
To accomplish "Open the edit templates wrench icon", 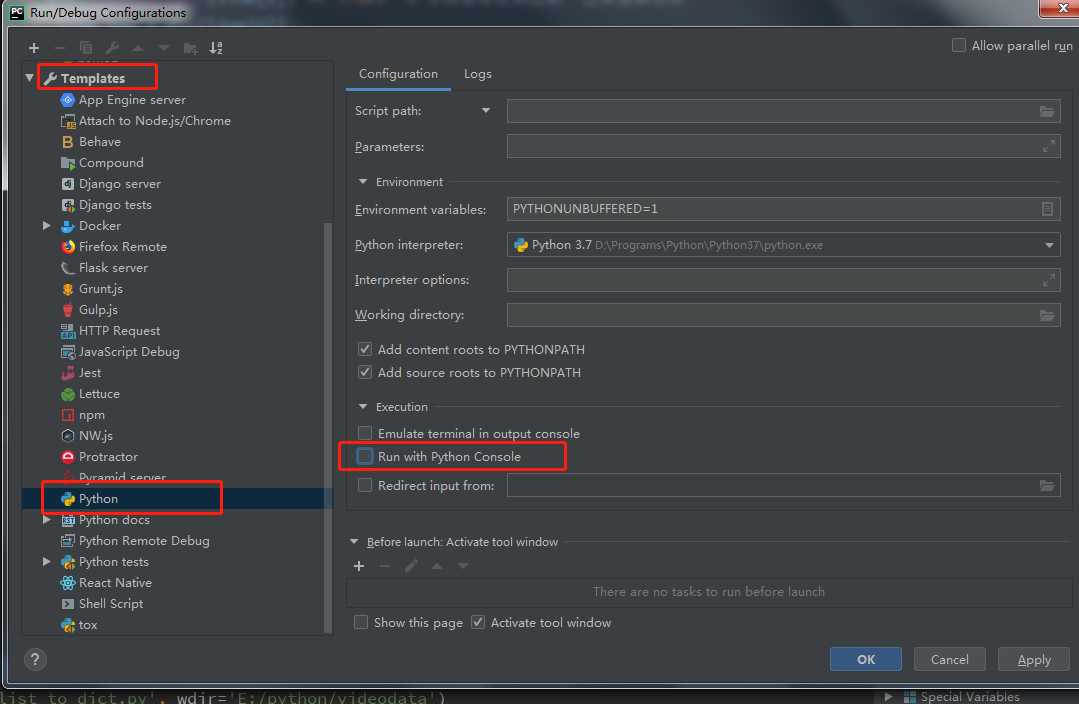I will (111, 47).
